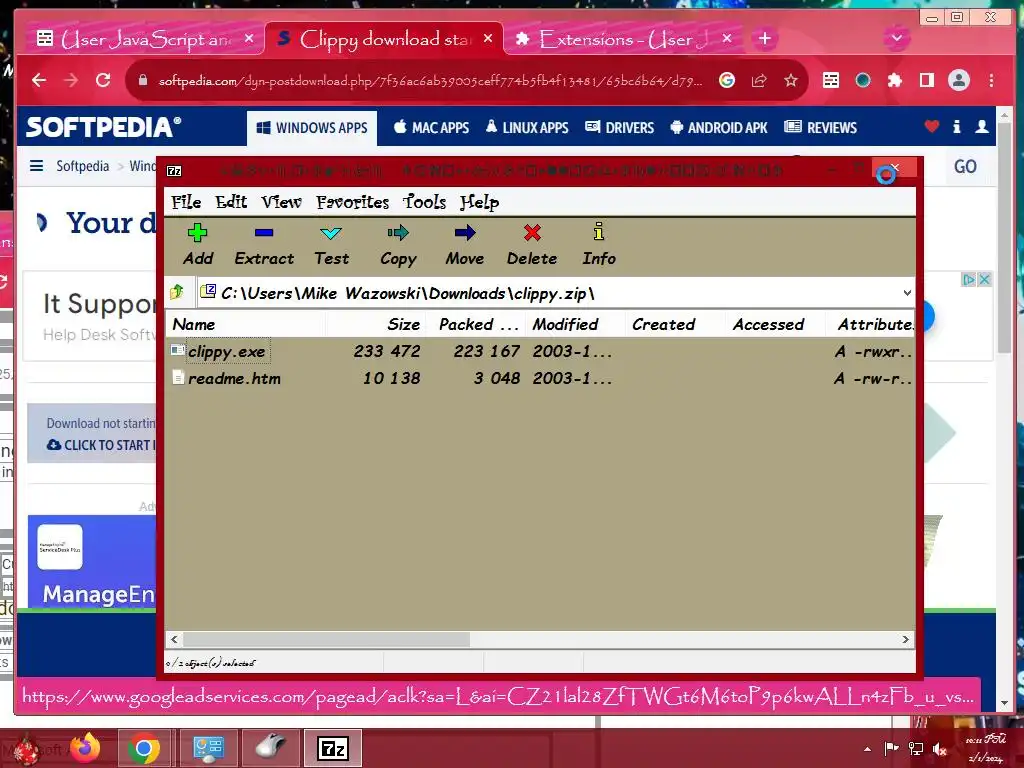Switch to the User JavaScript browser tab
Screen dimensions: 1024x768
pyautogui.click(x=145, y=39)
